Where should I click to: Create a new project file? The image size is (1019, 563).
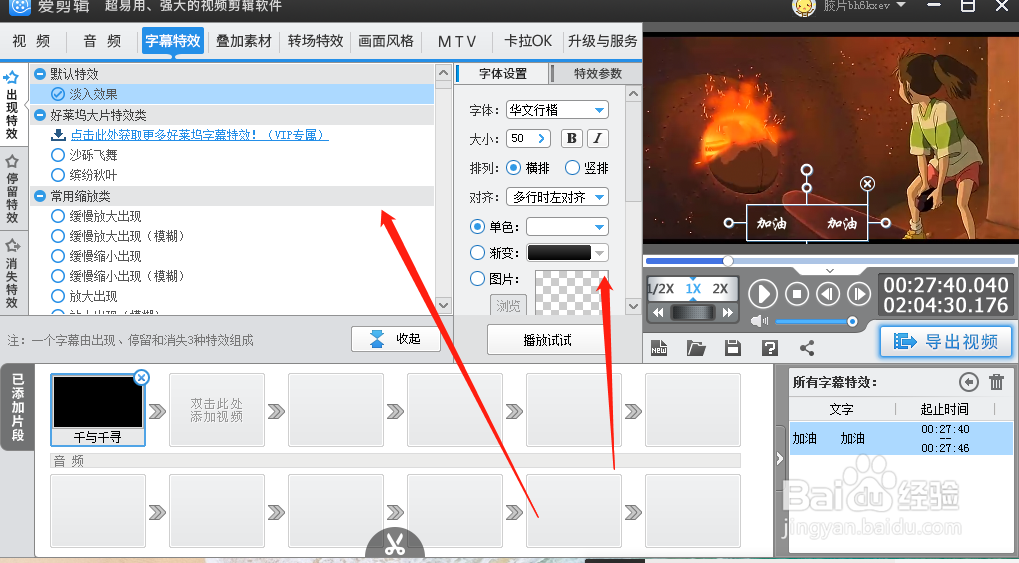click(659, 348)
